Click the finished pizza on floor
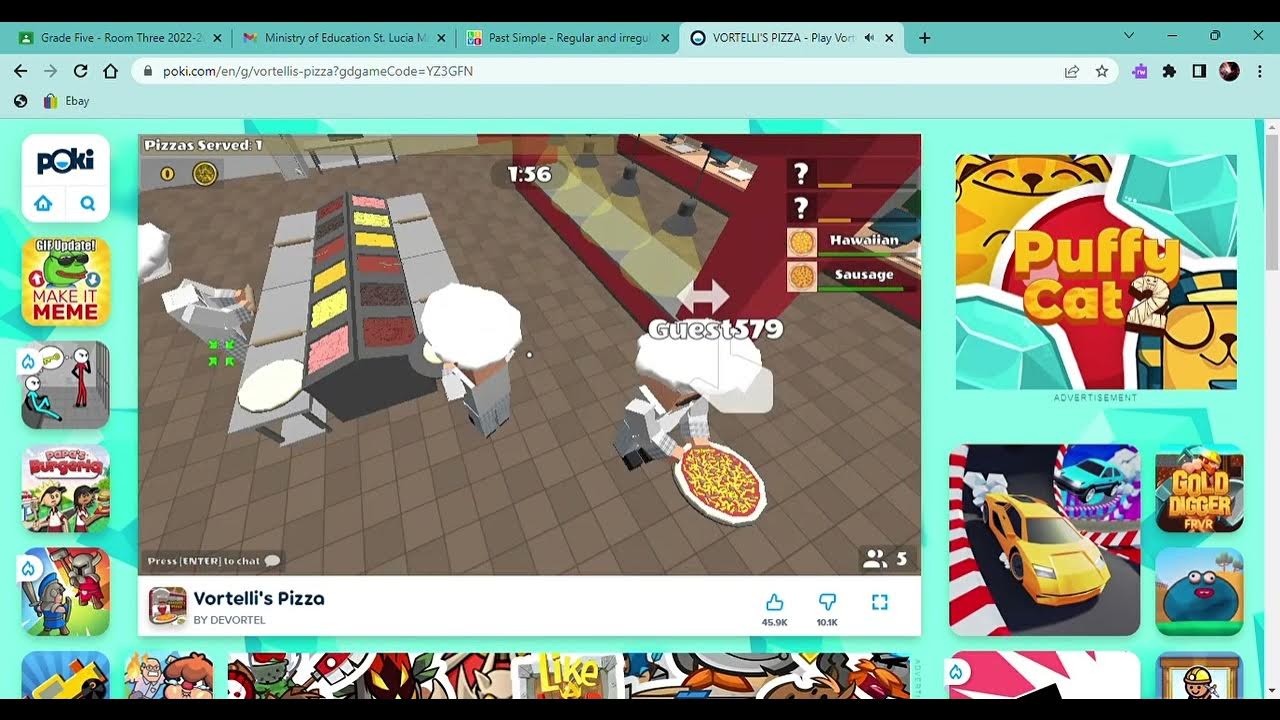 719,482
